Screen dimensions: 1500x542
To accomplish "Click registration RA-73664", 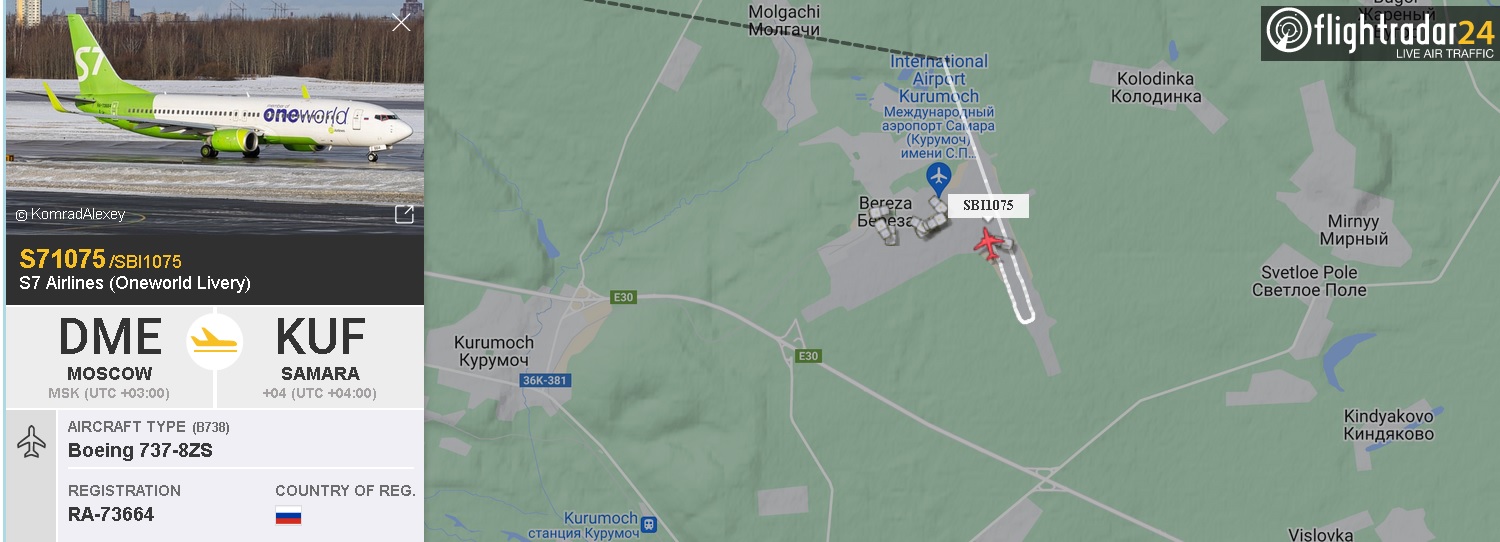I will pos(111,515).
